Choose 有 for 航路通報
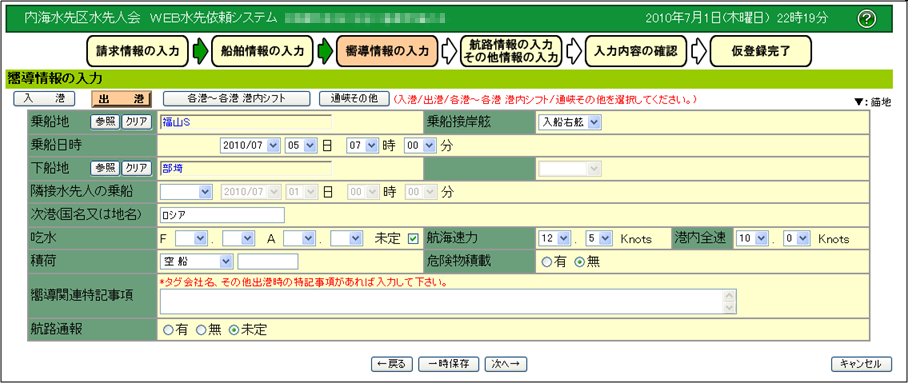908x383 pixels. 168,330
